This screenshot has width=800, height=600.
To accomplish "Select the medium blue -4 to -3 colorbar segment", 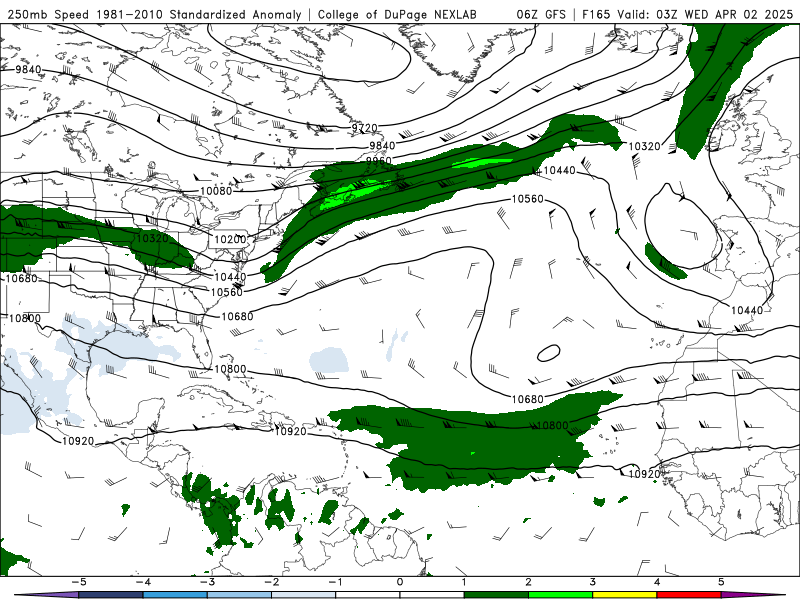I will (x=175, y=595).
